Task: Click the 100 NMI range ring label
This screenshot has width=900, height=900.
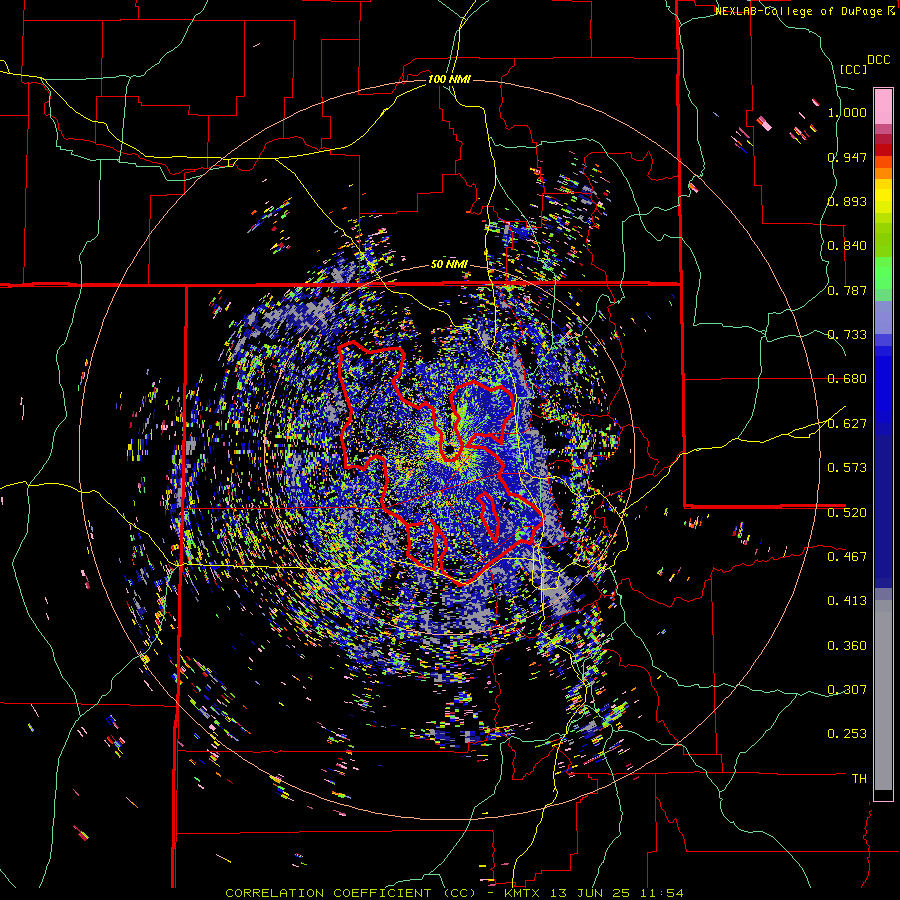Action: point(449,79)
